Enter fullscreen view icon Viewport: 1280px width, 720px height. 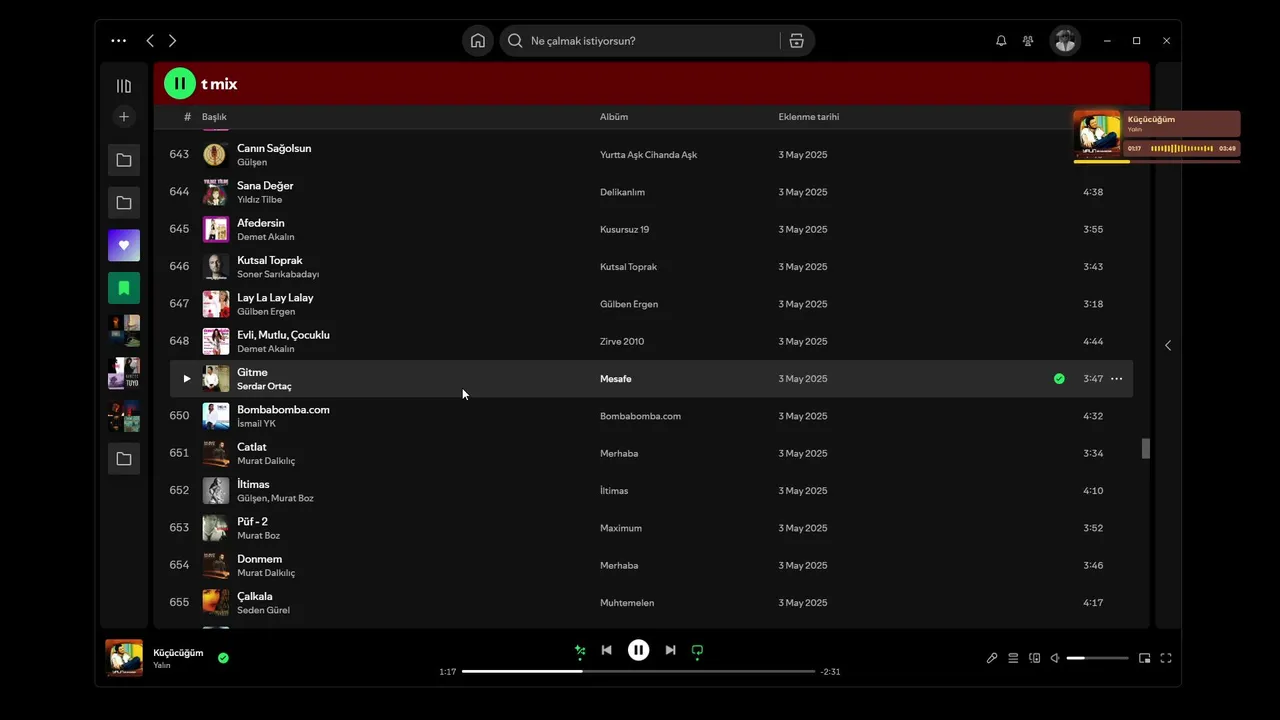pos(1166,658)
